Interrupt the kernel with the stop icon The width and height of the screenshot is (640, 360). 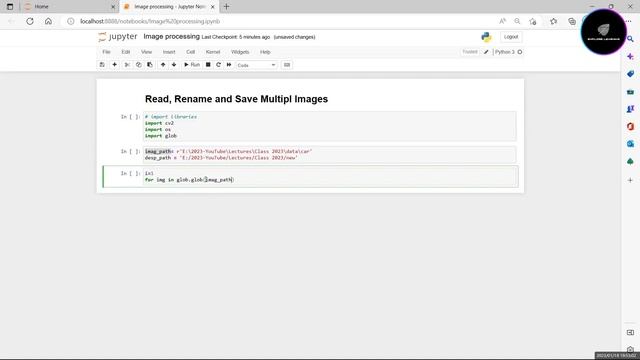[x=208, y=65]
